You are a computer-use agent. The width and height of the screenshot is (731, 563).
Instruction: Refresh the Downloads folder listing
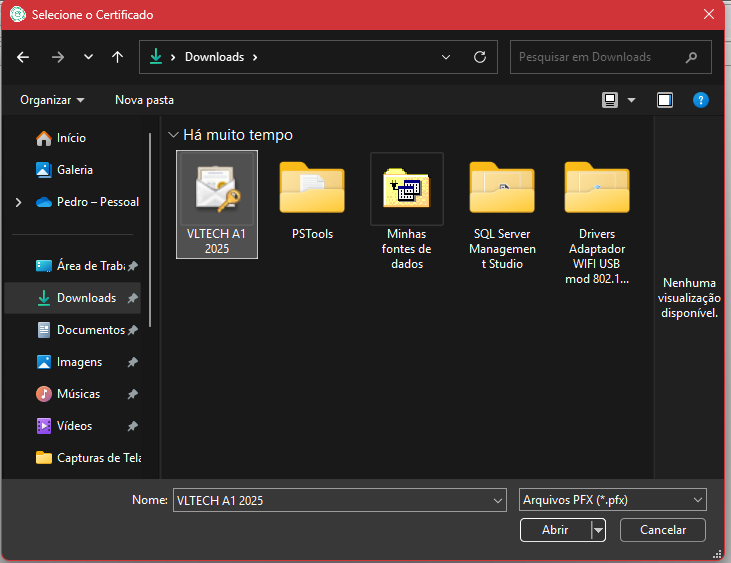click(x=480, y=57)
